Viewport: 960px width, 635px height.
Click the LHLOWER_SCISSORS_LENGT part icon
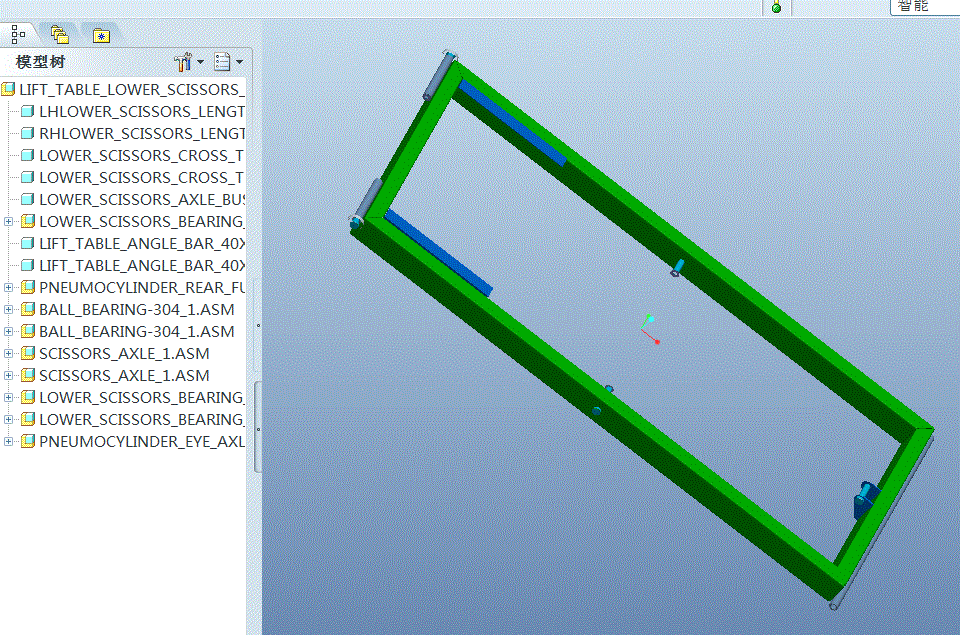[28, 111]
